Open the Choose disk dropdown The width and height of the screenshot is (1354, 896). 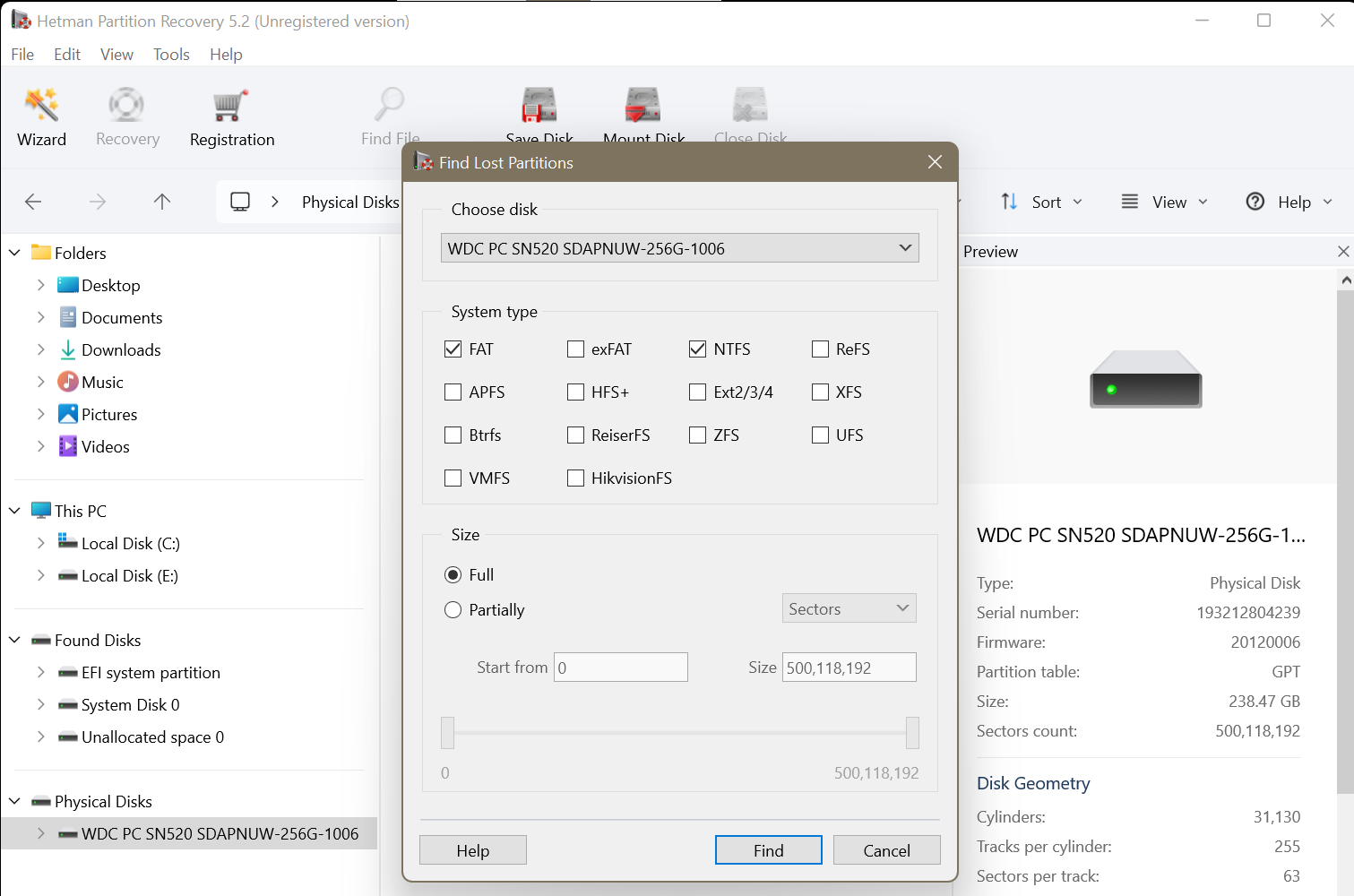pos(680,248)
